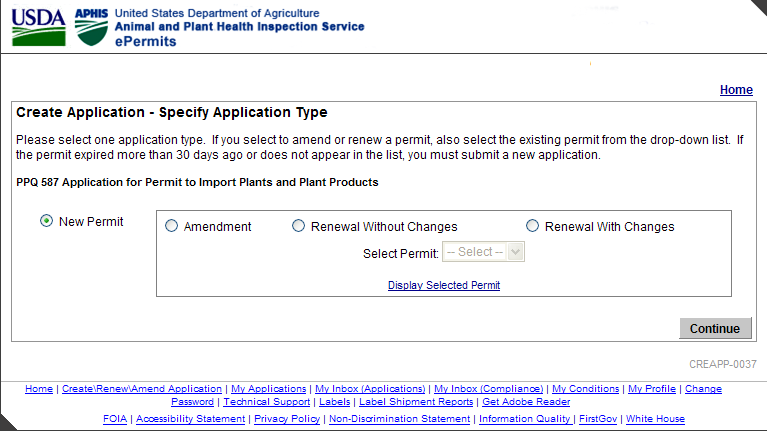Click the APHIS logo icon

pos(92,26)
